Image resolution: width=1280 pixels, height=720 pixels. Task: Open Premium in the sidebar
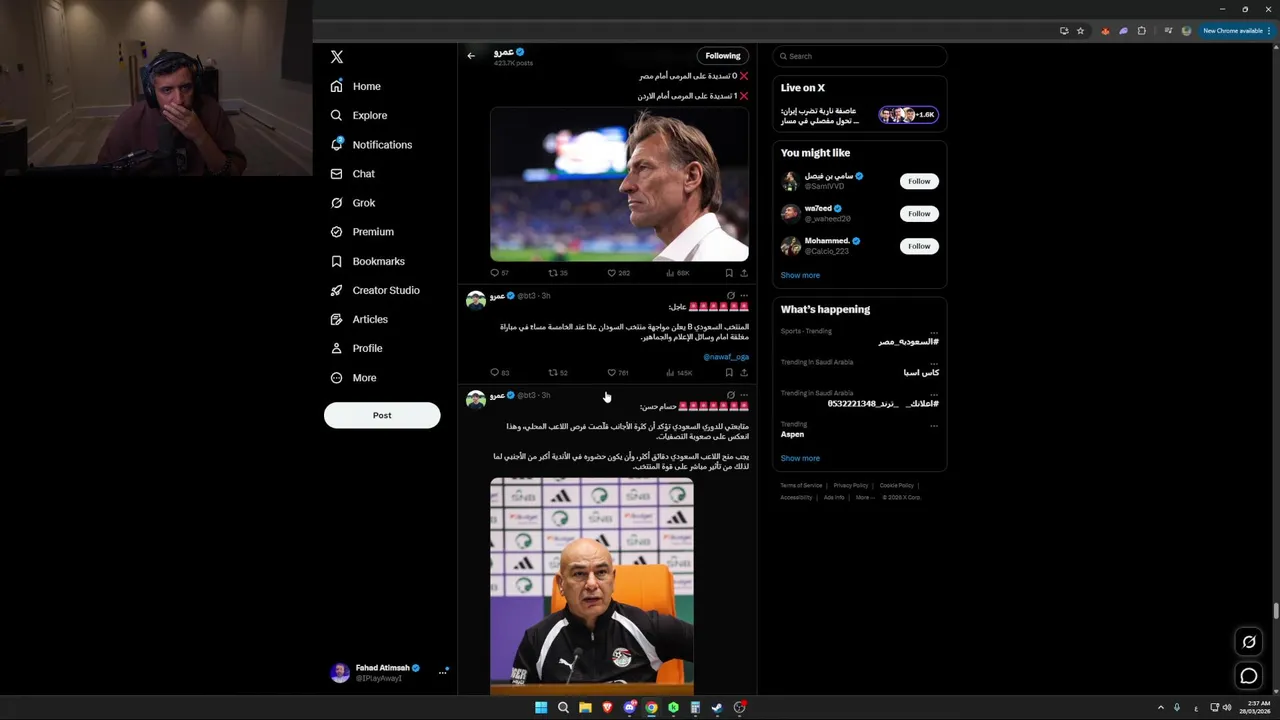click(362, 232)
